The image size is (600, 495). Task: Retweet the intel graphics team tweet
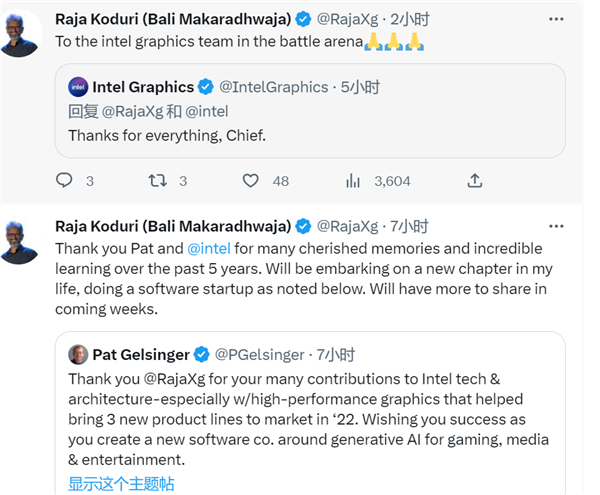[x=157, y=181]
